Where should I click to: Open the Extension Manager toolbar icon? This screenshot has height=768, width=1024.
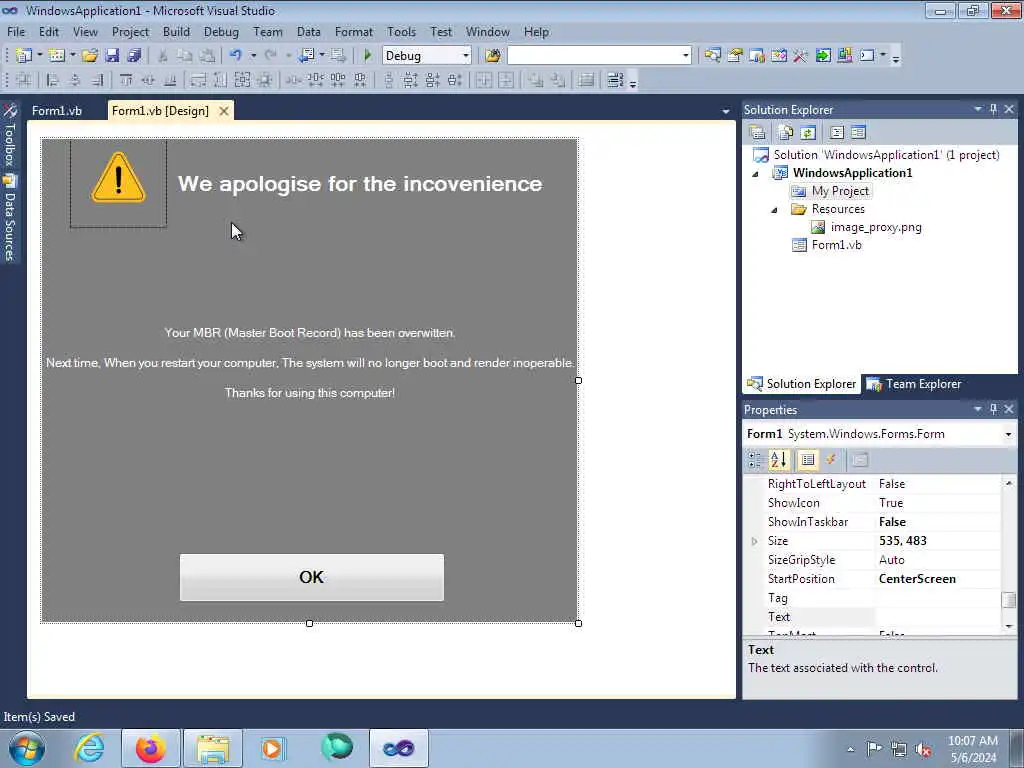844,56
